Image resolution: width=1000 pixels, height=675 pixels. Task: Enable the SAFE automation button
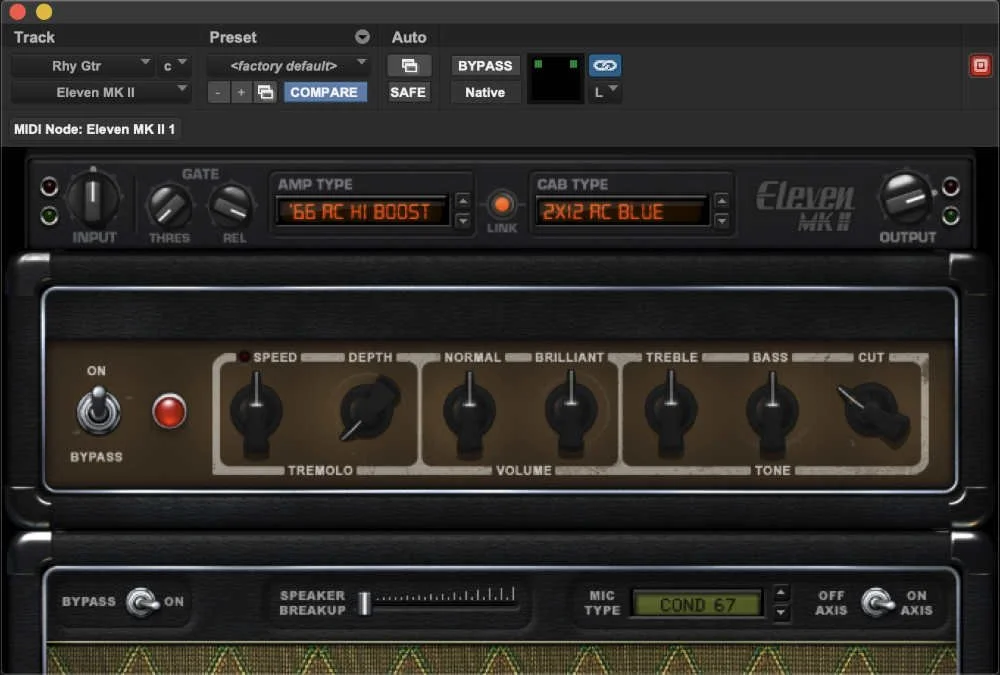[x=410, y=92]
